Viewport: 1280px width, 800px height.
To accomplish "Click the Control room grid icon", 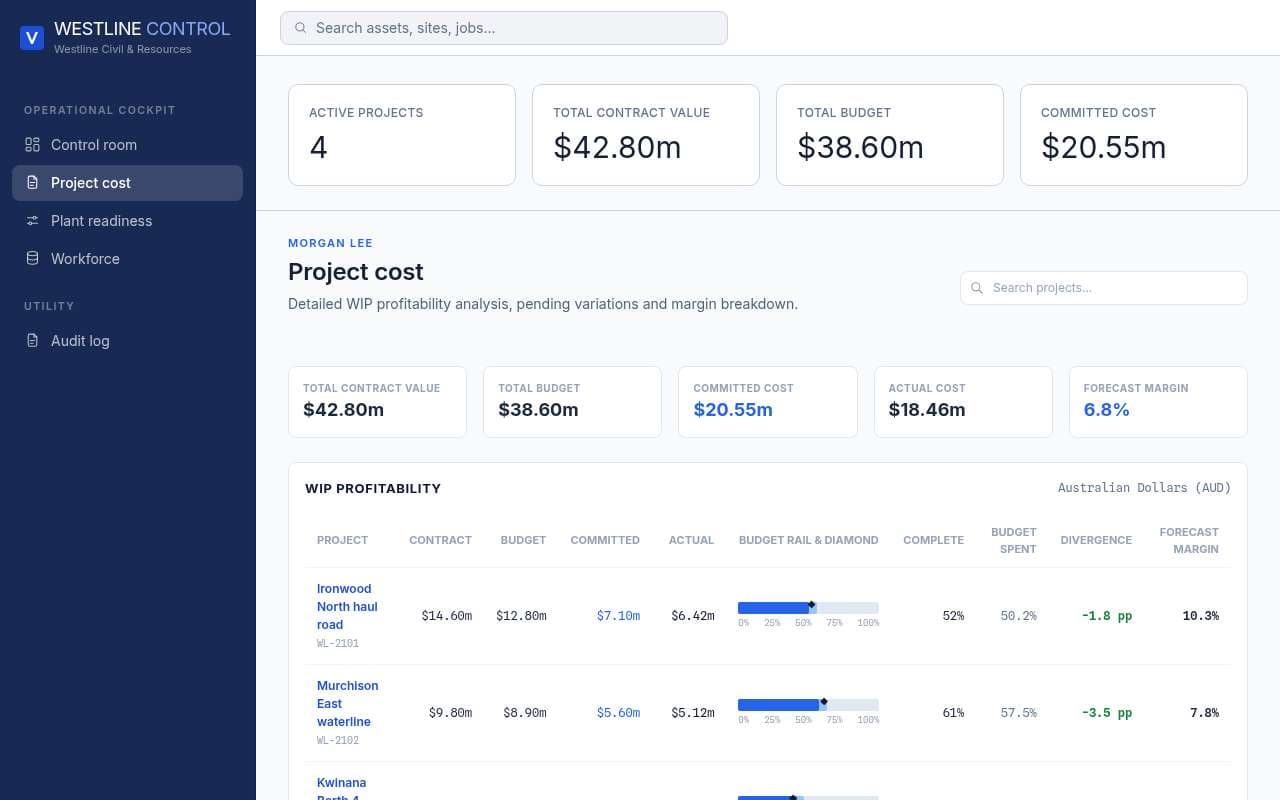I will 32,145.
